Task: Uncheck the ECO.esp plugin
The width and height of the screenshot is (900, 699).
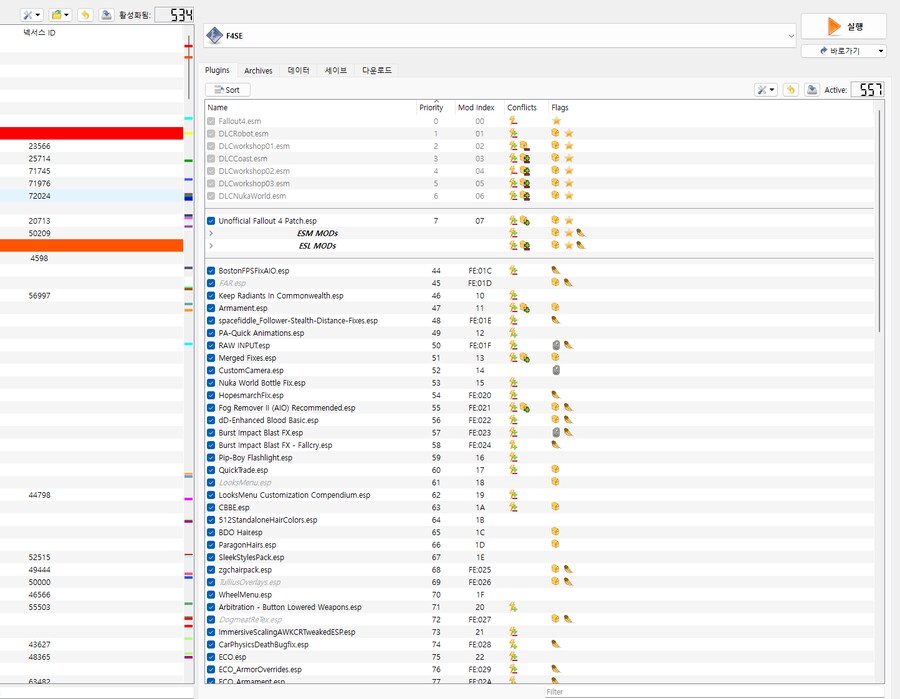Action: click(211, 657)
